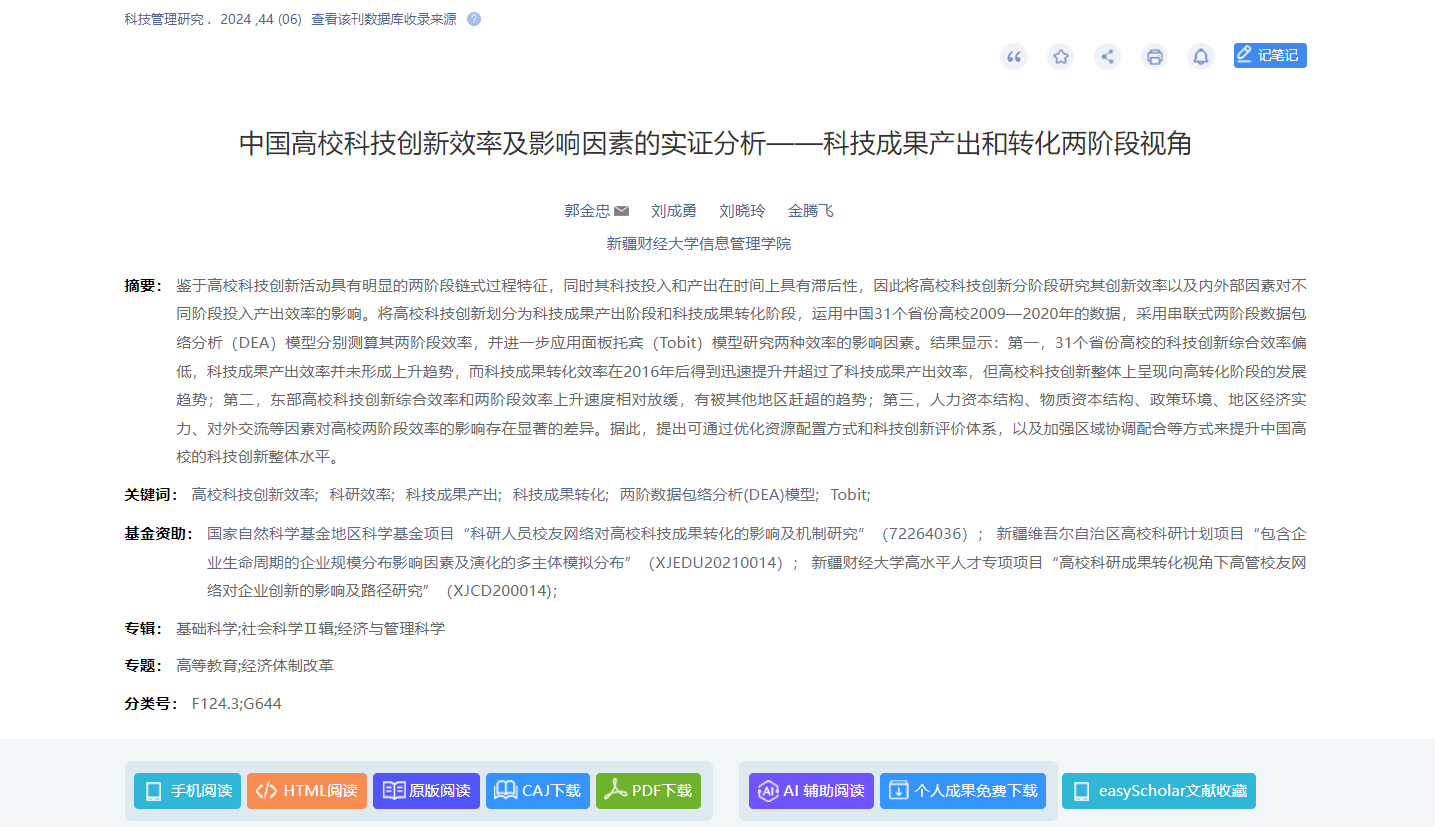Download the article via PDF下载 button
1435x827 pixels.
click(648, 790)
